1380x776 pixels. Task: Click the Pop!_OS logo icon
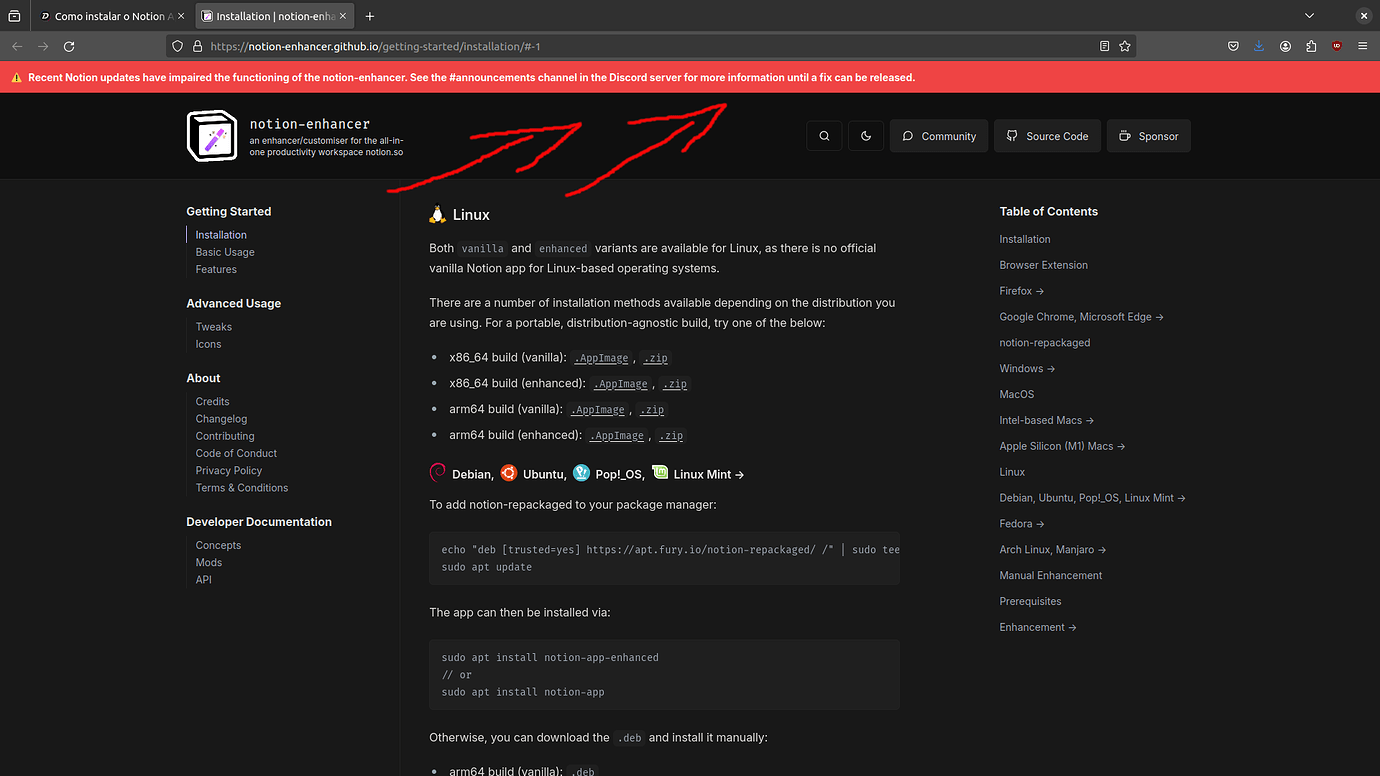coord(581,472)
